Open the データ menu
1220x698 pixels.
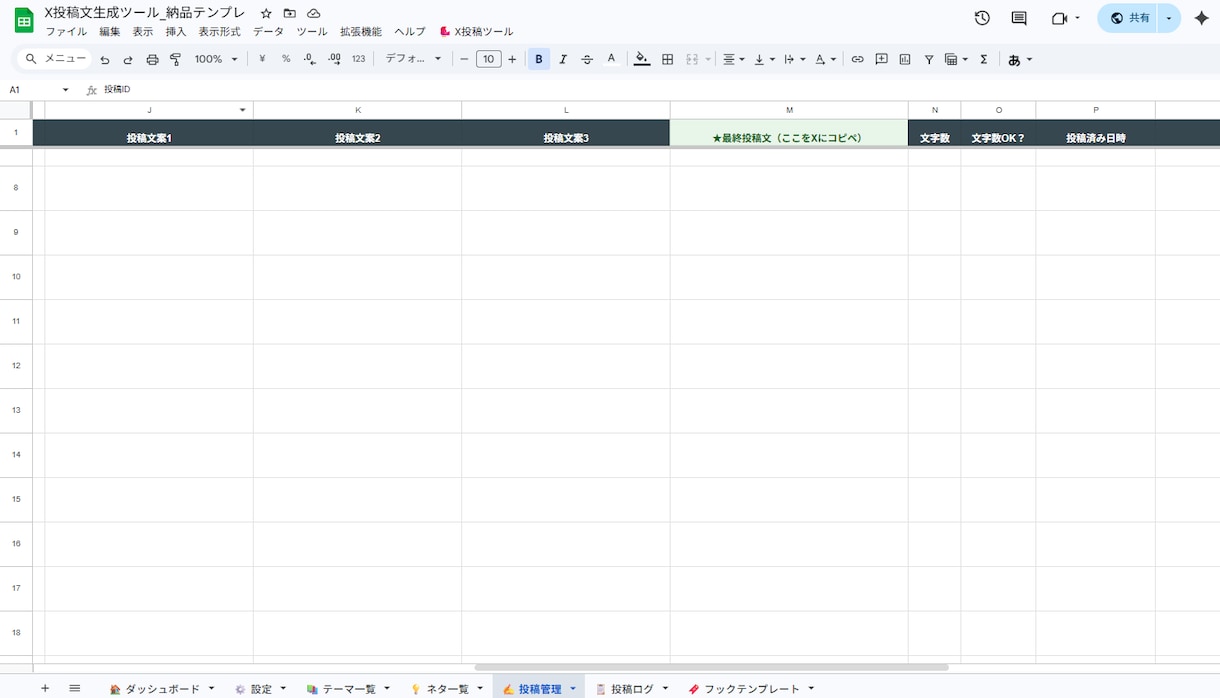[x=268, y=32]
